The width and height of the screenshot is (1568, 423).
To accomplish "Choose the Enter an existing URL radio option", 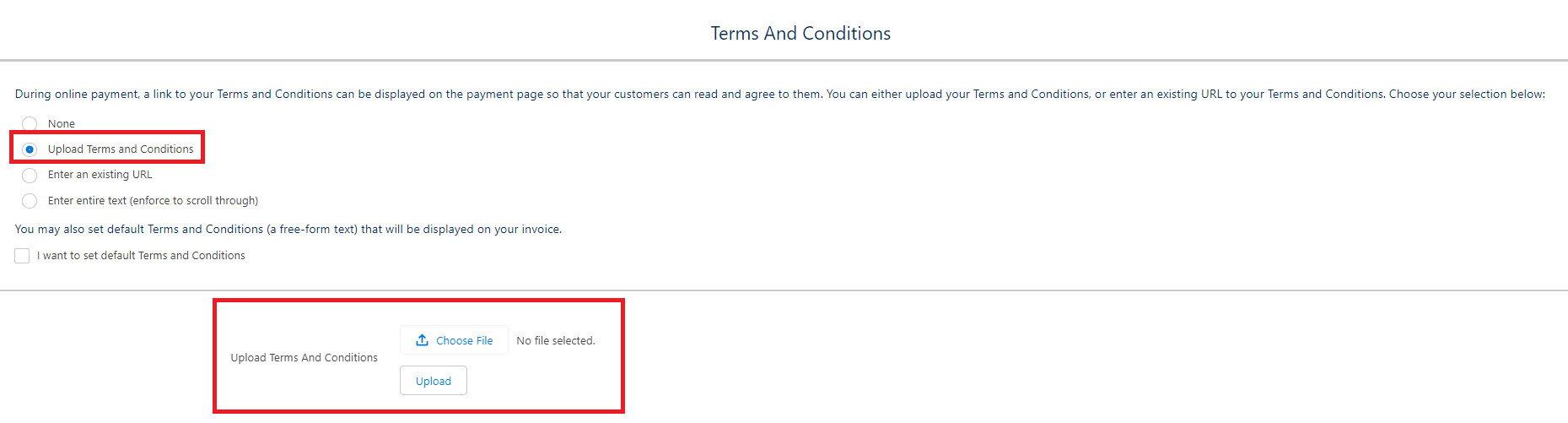I will tap(30, 176).
